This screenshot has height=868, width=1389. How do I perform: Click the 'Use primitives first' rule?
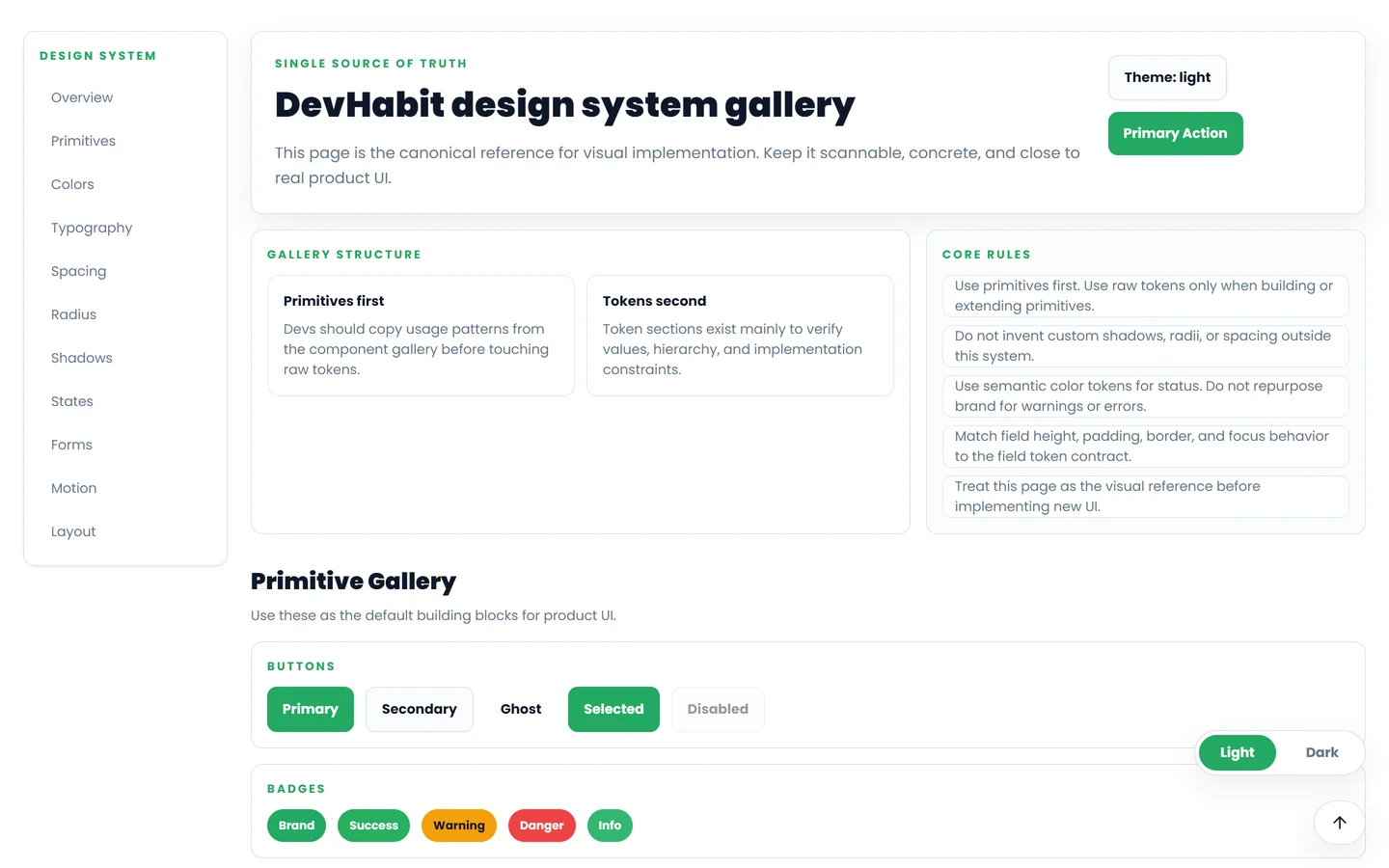[x=1145, y=296]
